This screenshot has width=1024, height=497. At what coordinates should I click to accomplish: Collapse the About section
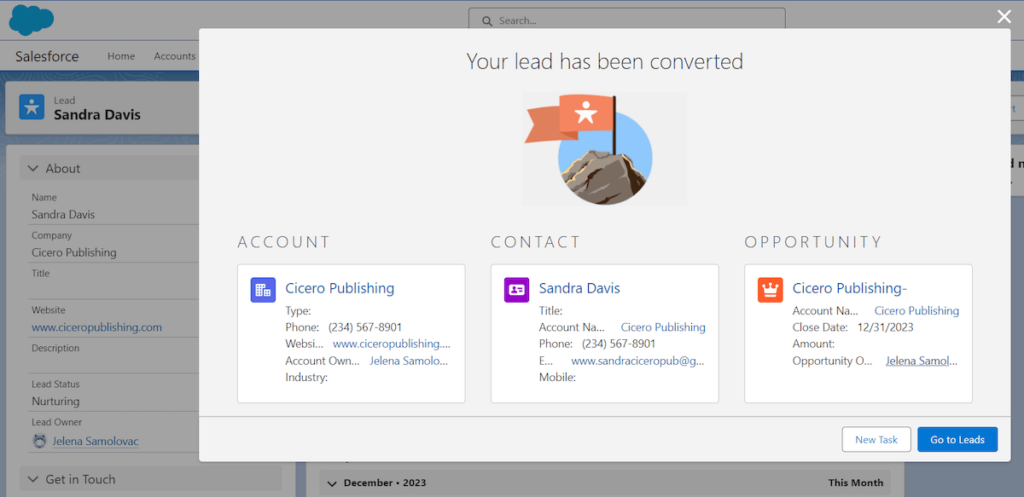33,168
